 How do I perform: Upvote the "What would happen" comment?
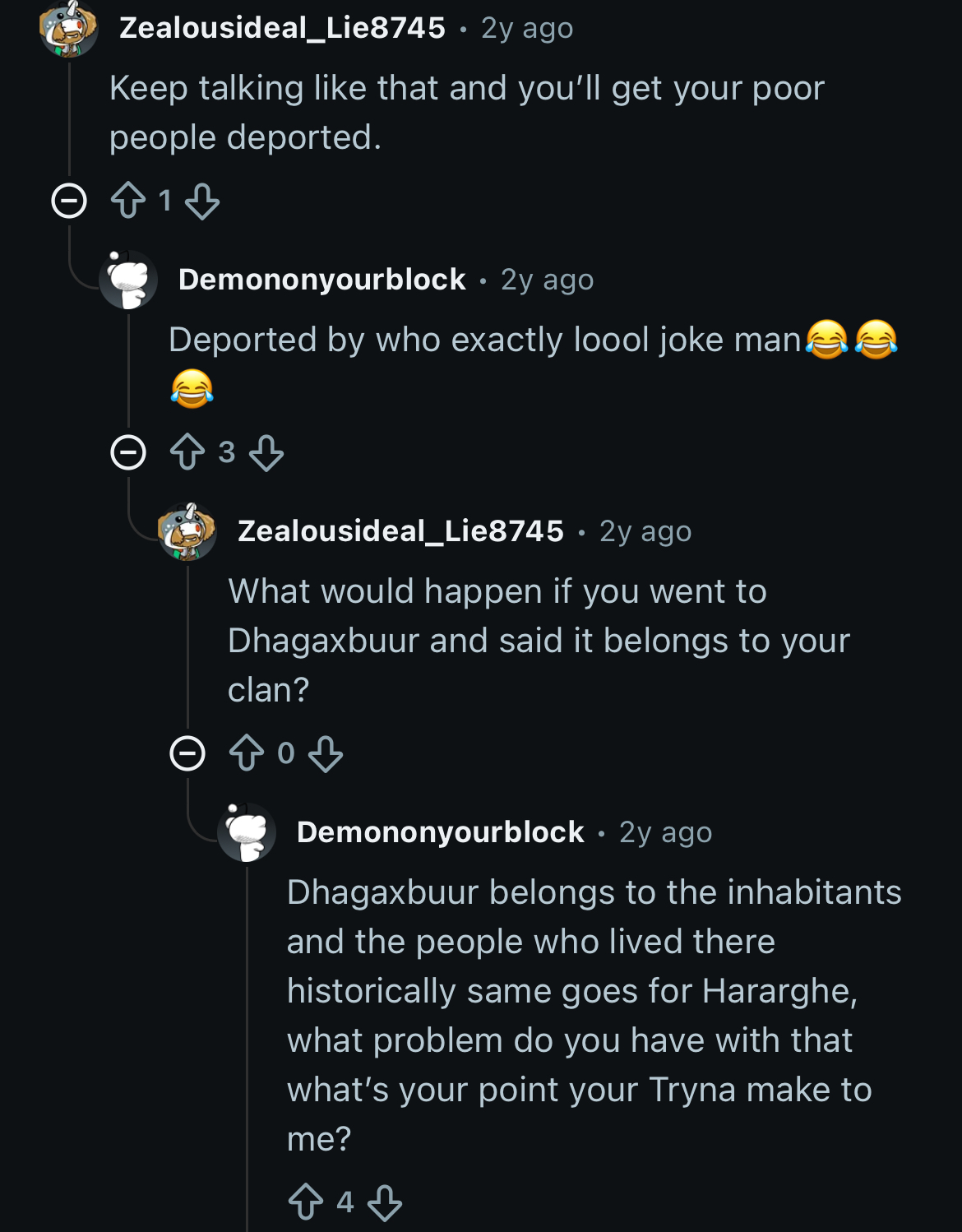247,753
